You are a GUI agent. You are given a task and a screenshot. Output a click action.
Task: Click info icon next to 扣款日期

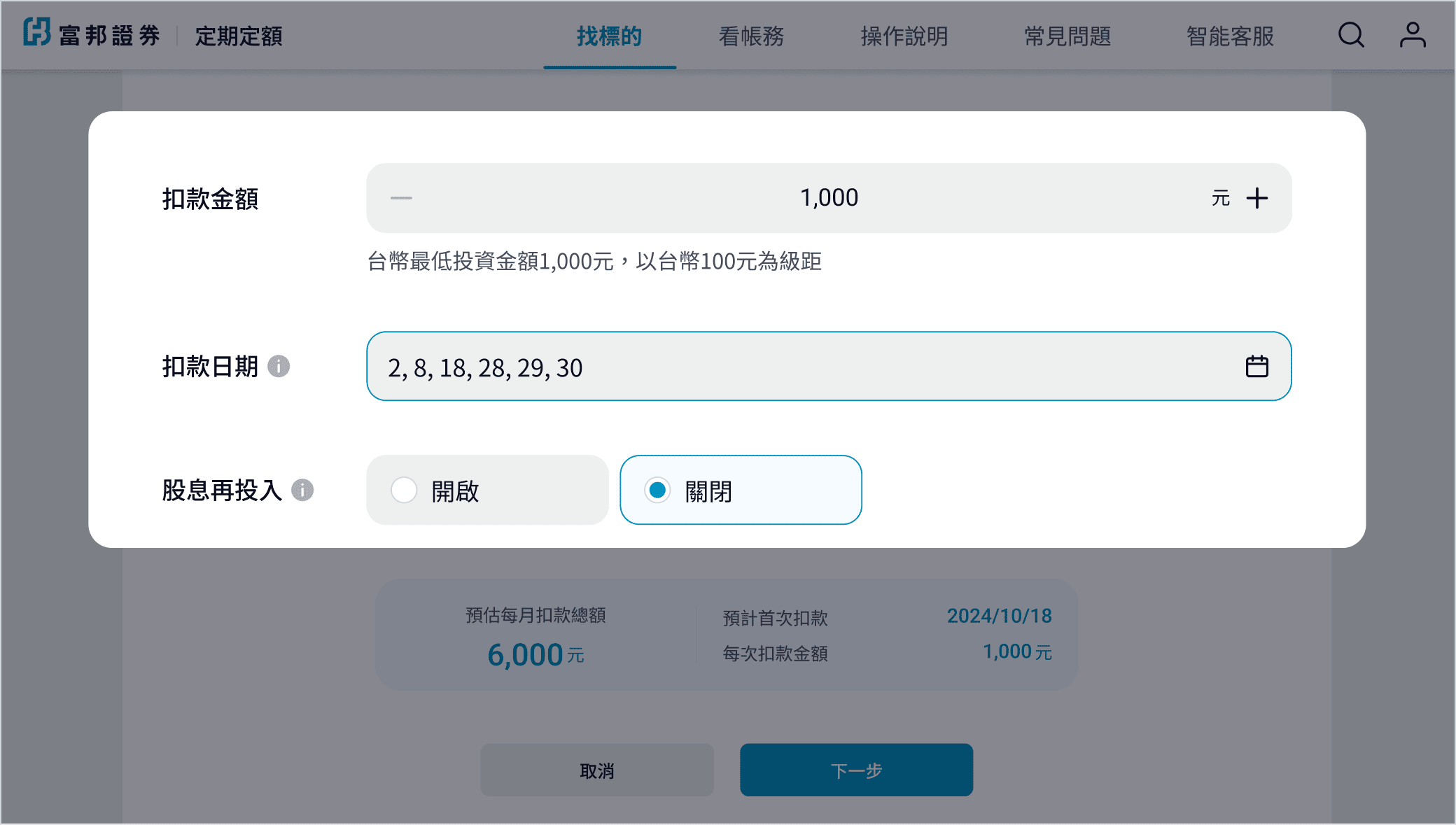coord(279,366)
